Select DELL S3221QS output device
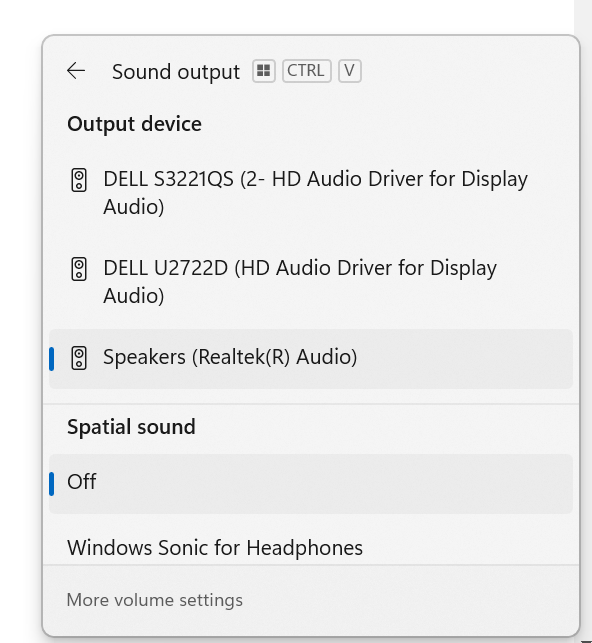 pyautogui.click(x=311, y=193)
